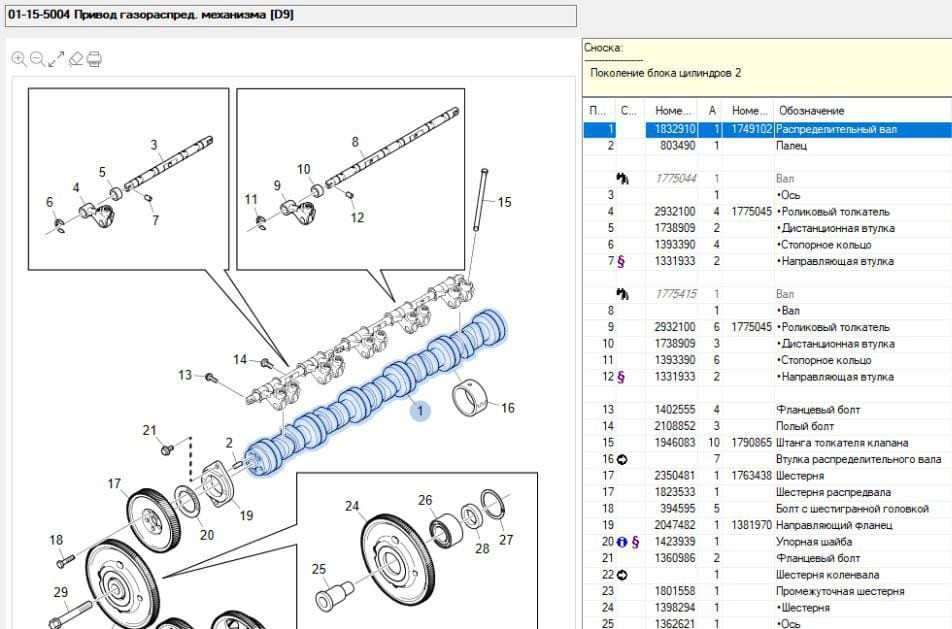This screenshot has width=952, height=629.
Task: Click the zoom in magnifier icon
Action: coord(18,59)
